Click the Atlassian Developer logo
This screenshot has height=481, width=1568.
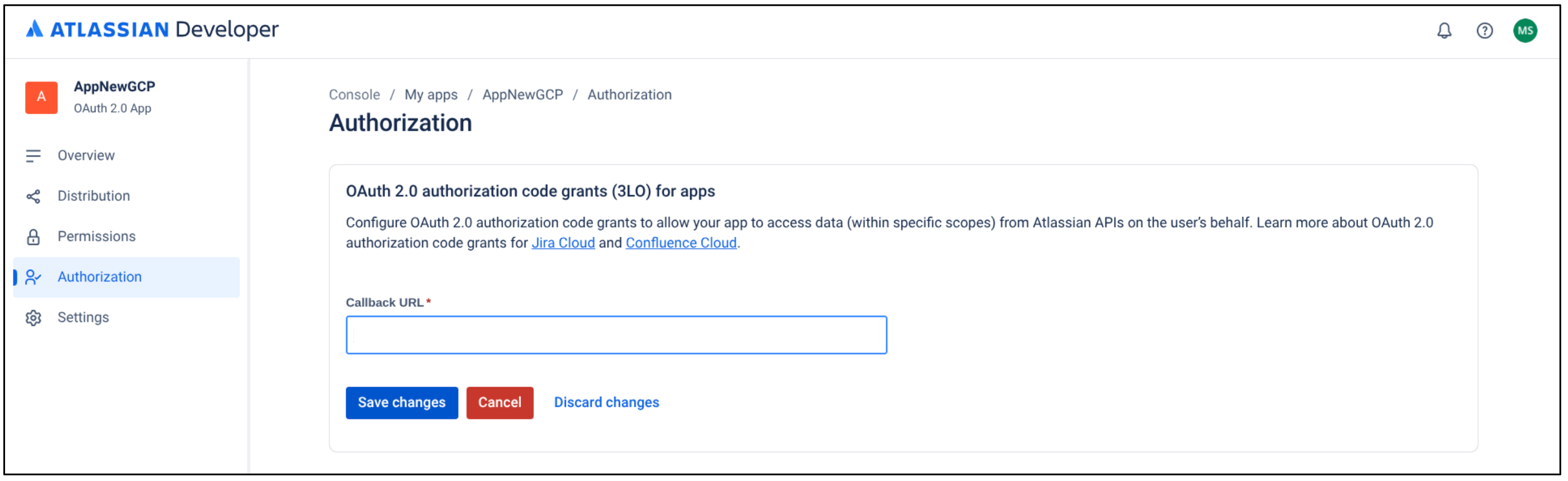152,29
